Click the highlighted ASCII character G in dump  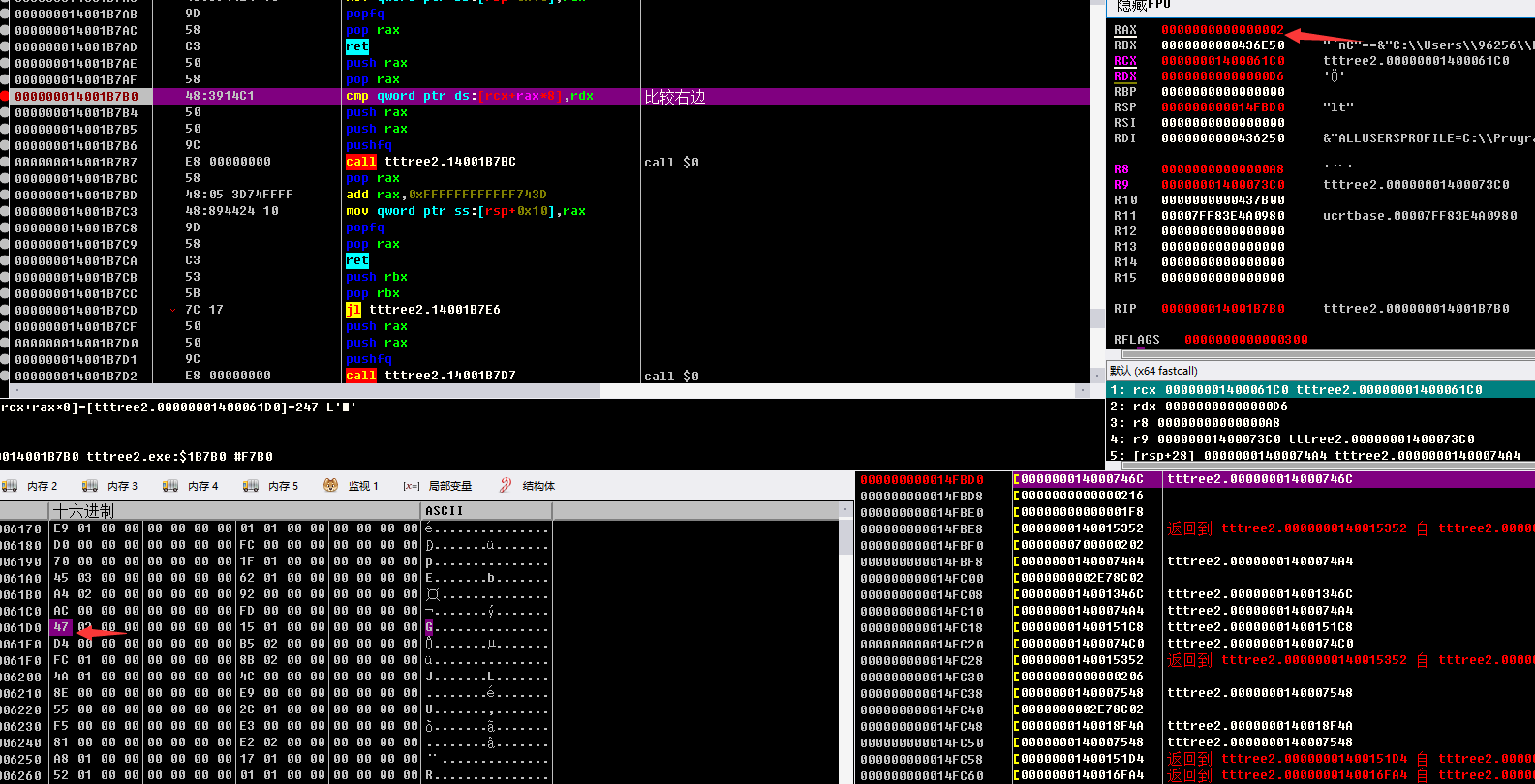pos(429,627)
